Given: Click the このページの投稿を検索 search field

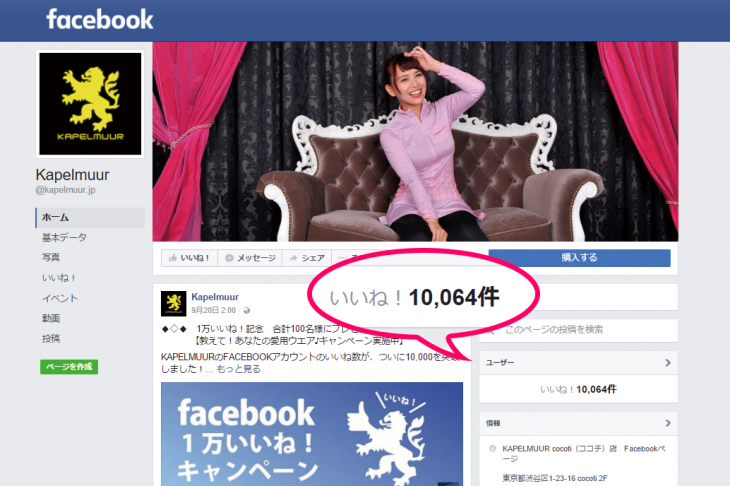Looking at the screenshot, I should [x=579, y=330].
